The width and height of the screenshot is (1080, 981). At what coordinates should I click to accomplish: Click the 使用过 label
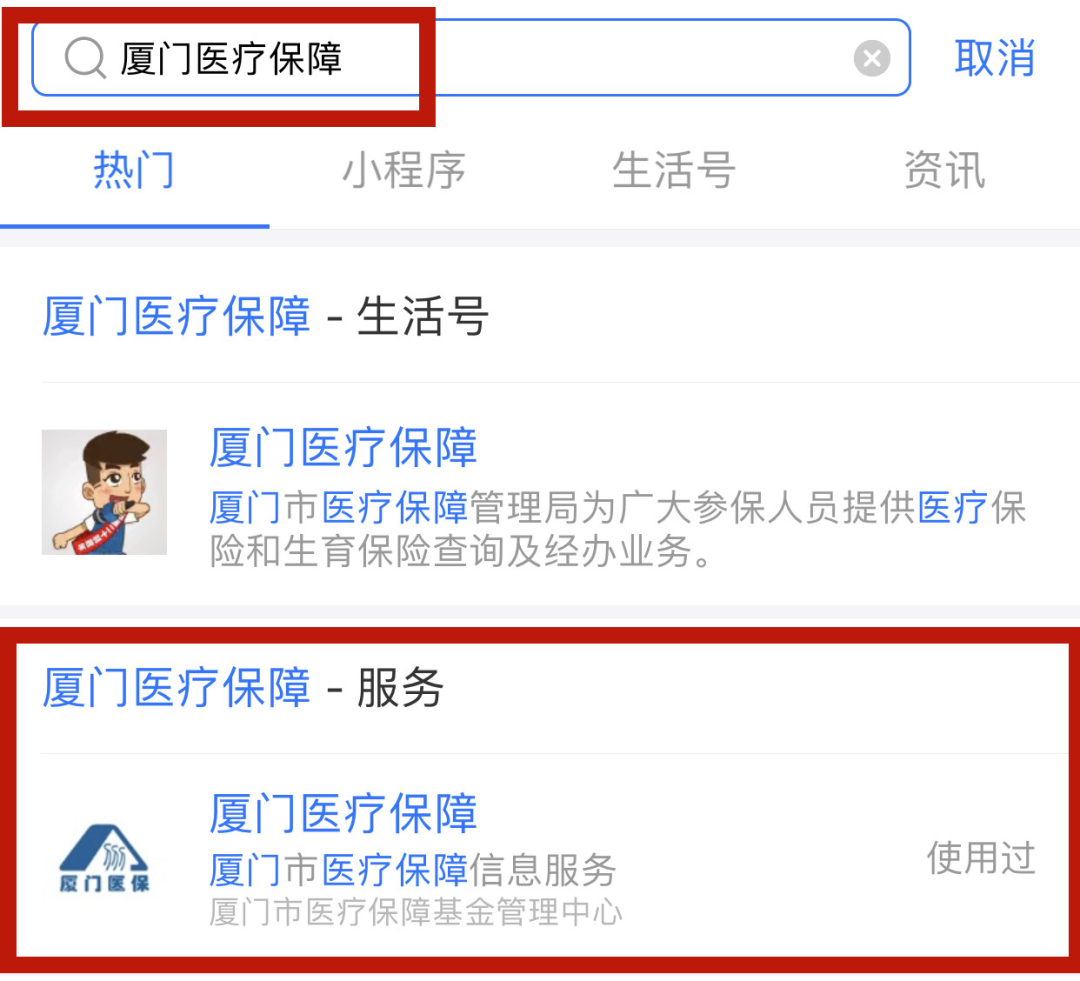coord(981,858)
